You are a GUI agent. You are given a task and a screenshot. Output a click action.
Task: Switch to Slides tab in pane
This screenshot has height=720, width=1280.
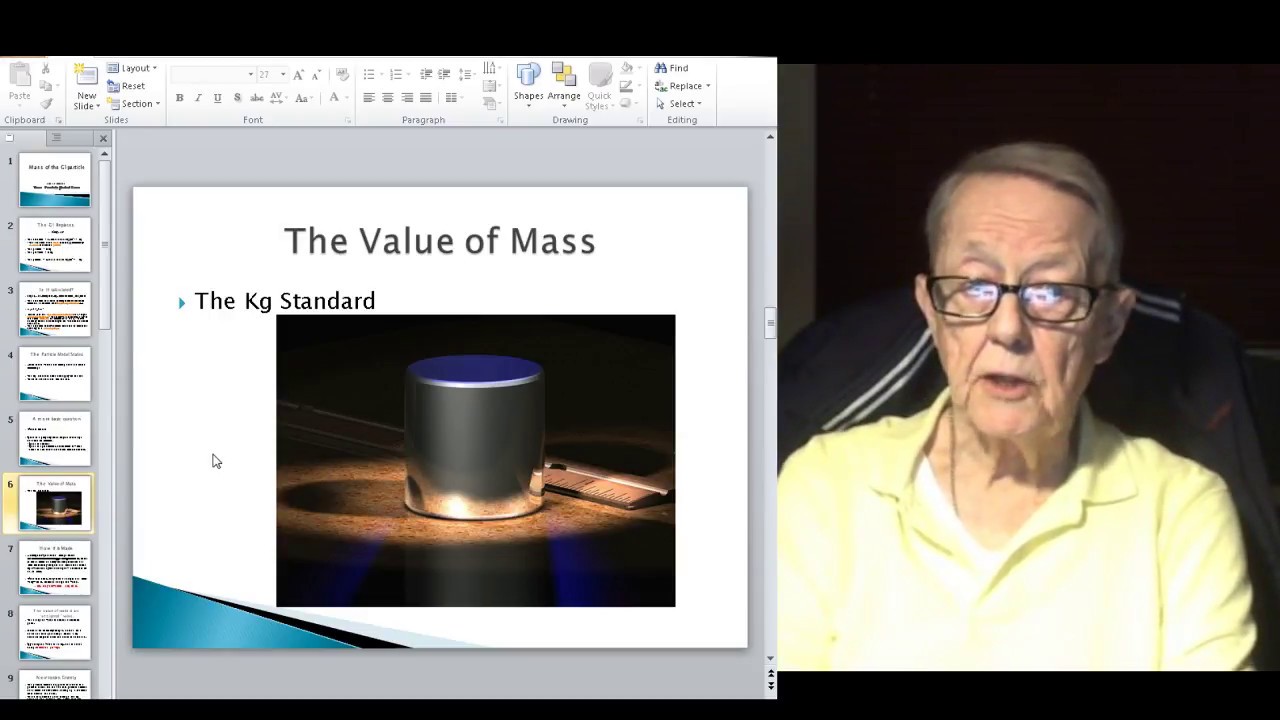(10, 138)
